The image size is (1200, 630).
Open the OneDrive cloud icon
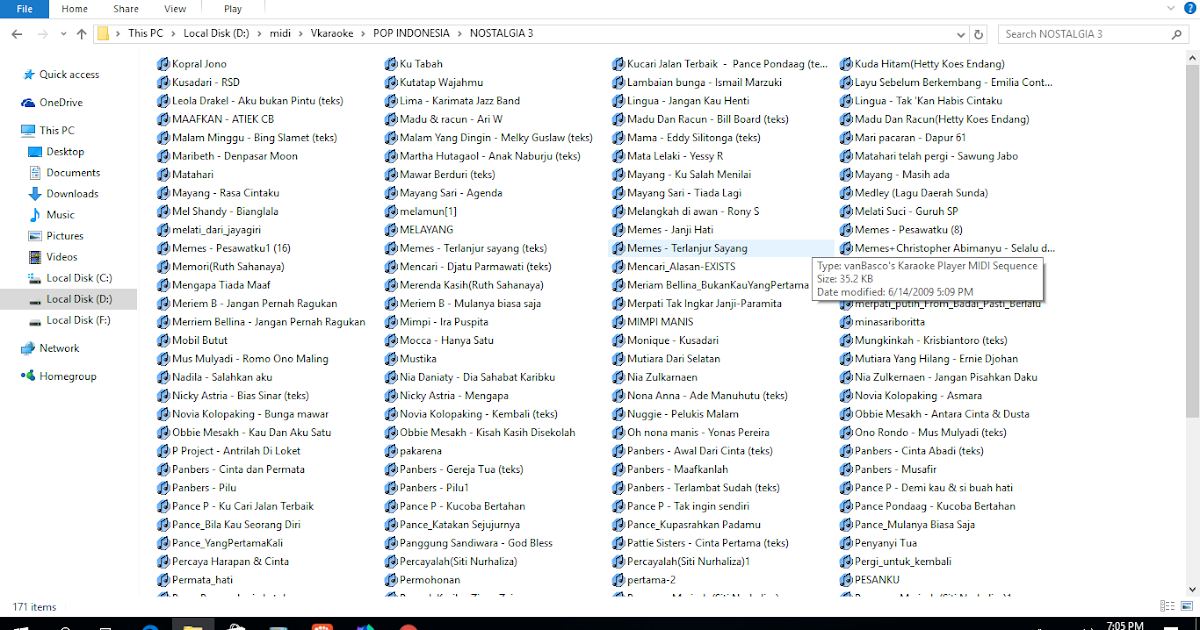coord(28,102)
